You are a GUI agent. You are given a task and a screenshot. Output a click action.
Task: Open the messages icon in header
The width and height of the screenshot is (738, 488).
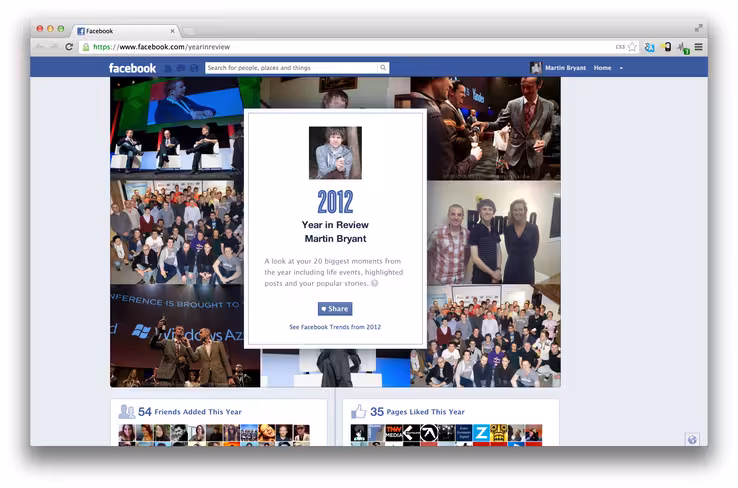(x=181, y=68)
